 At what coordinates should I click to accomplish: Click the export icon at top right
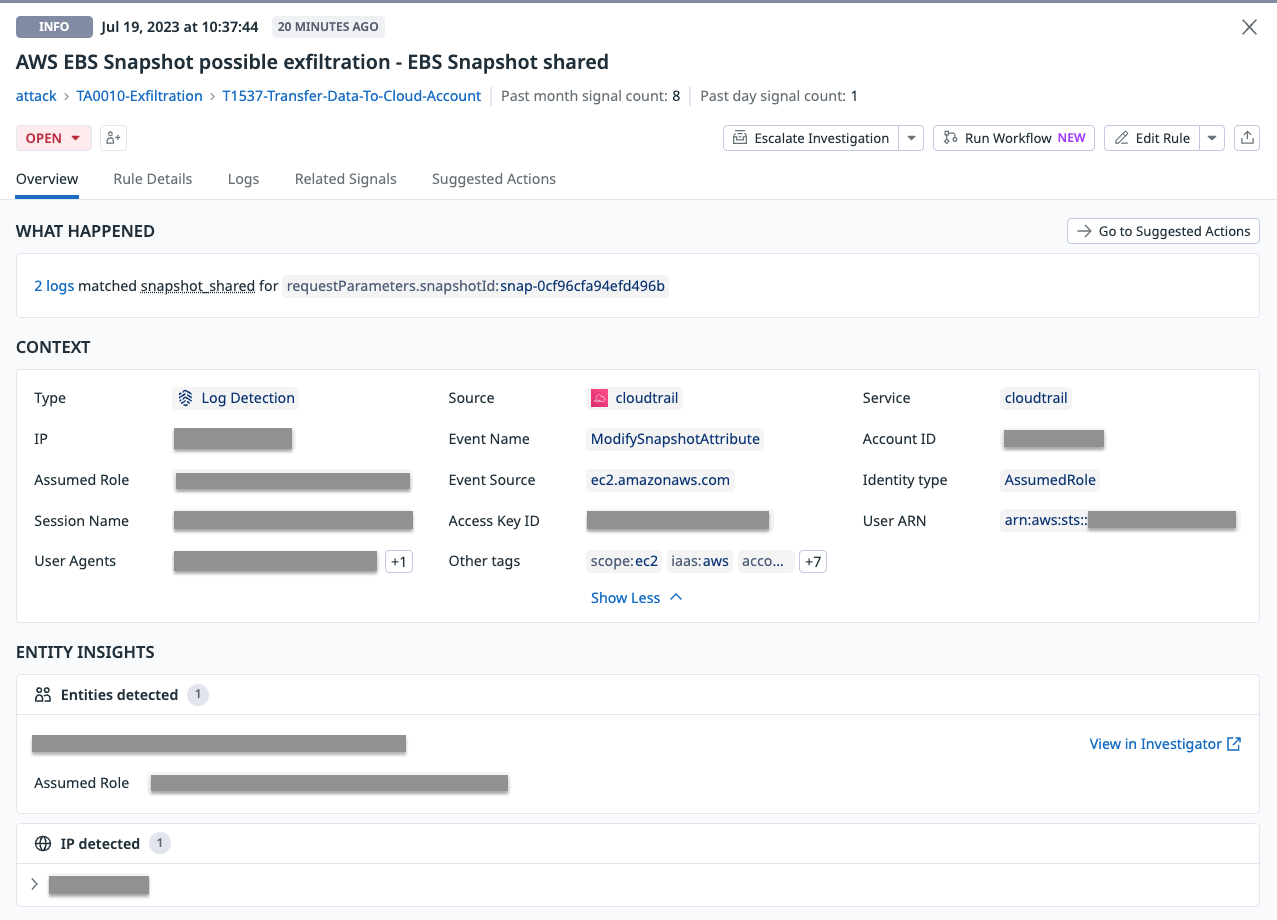1246,137
